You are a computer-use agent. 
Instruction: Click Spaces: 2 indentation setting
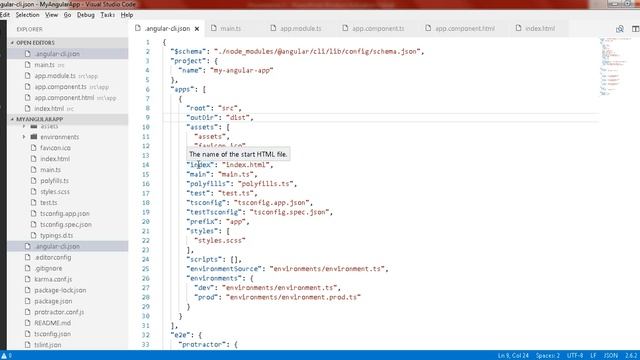[x=548, y=356]
